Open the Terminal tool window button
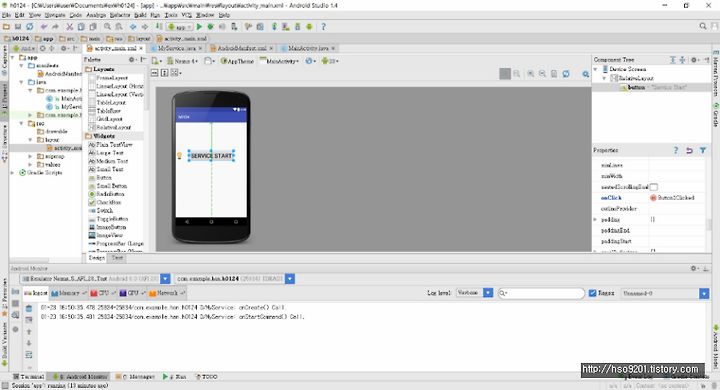 point(28,377)
